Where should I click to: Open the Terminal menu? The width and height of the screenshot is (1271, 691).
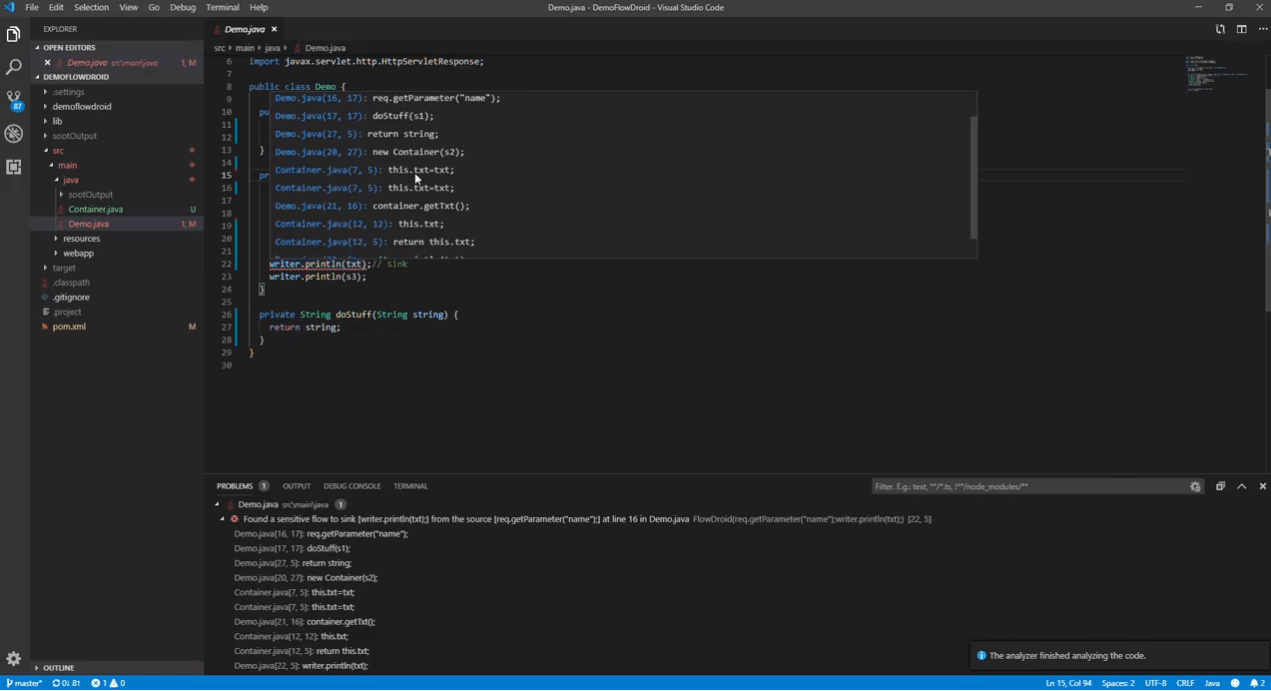pyautogui.click(x=222, y=7)
